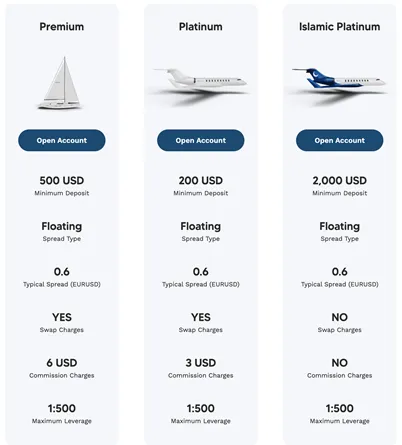Open an Islamic Platinum account
Image resolution: width=402 pixels, height=445 pixels.
[340, 140]
